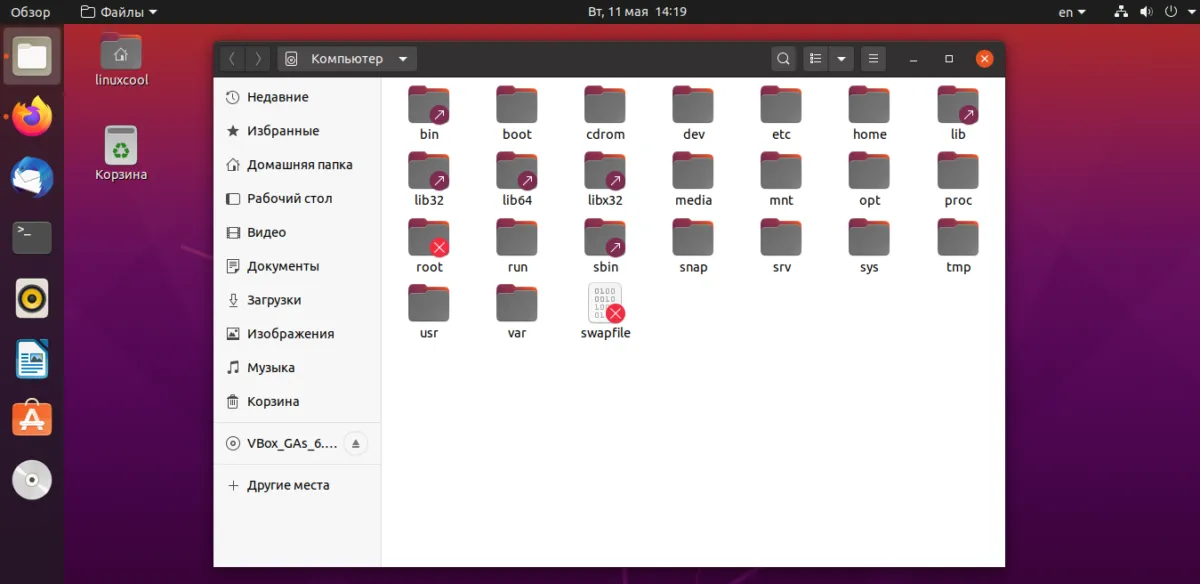Screen dimensions: 1200x584
Task: Open the dev folder
Action: click(693, 112)
